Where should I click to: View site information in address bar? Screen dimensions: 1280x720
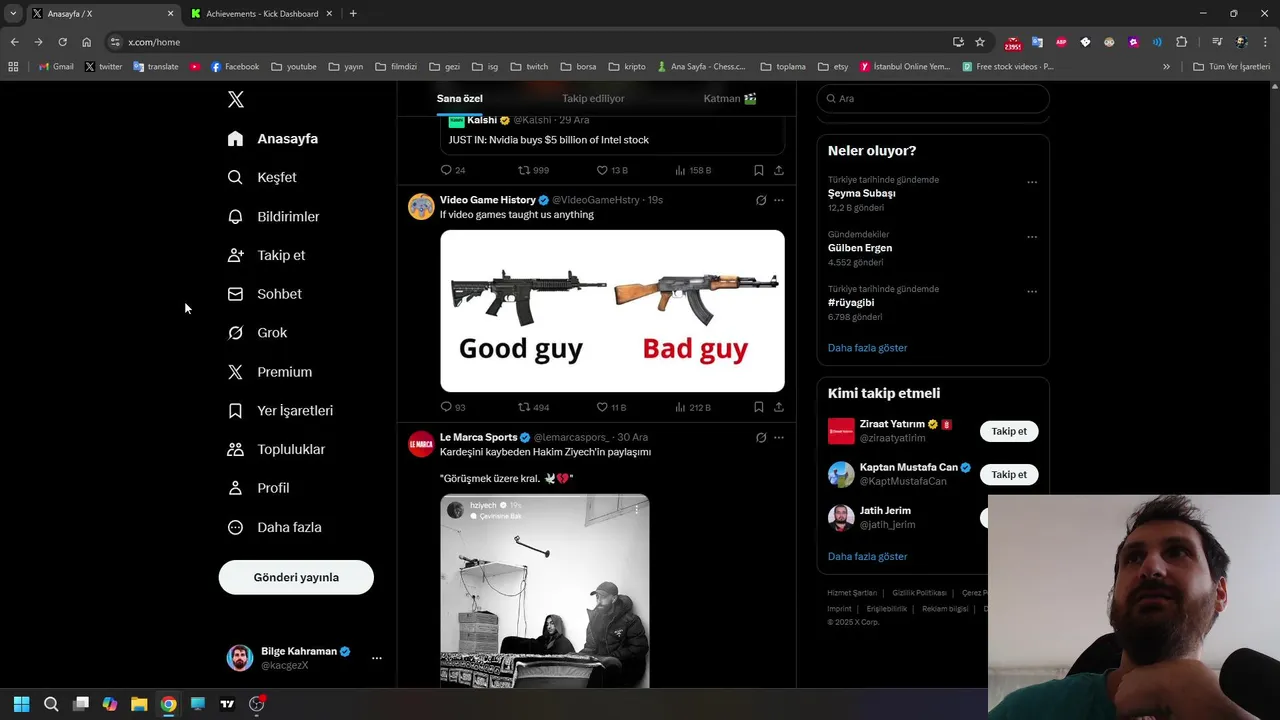(115, 42)
